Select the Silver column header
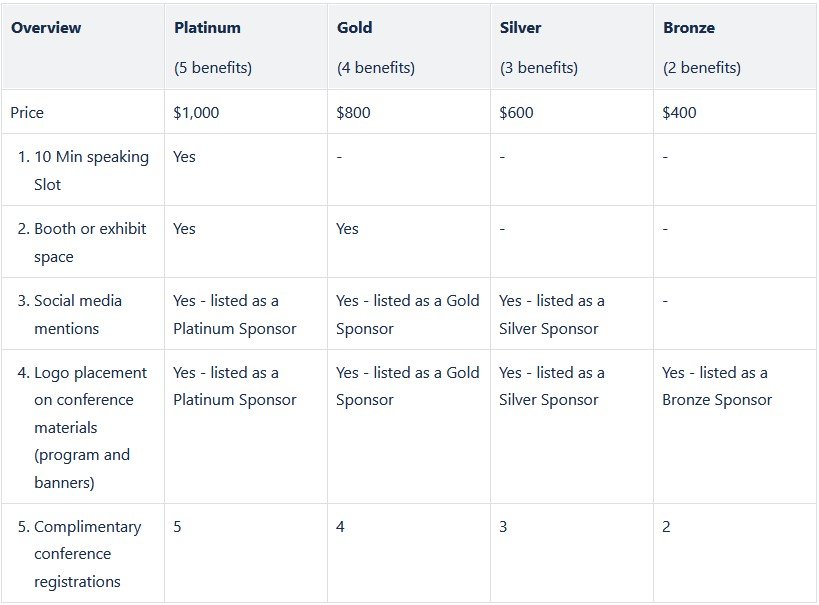 (521, 28)
